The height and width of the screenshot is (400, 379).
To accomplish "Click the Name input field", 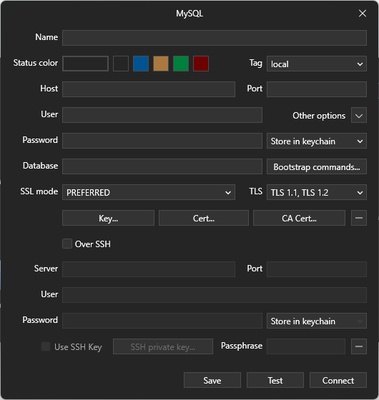I will click(214, 38).
